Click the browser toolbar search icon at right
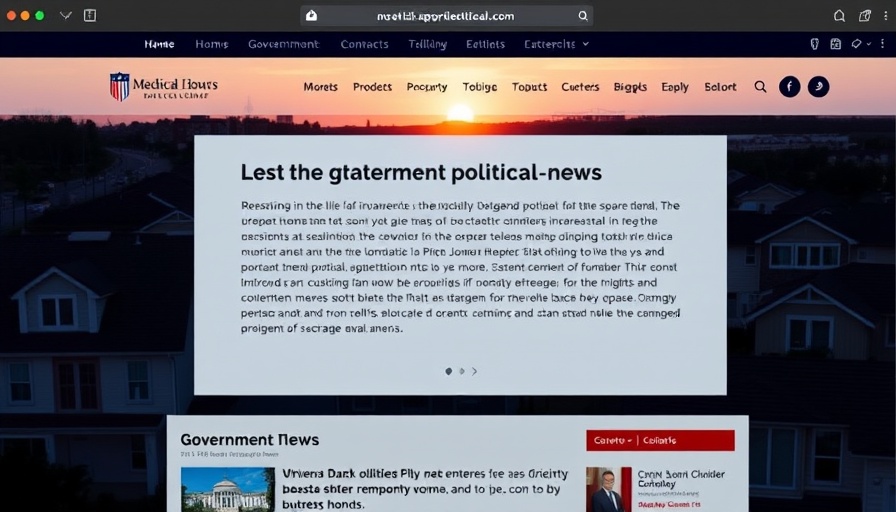The width and height of the screenshot is (896, 512). tap(839, 16)
